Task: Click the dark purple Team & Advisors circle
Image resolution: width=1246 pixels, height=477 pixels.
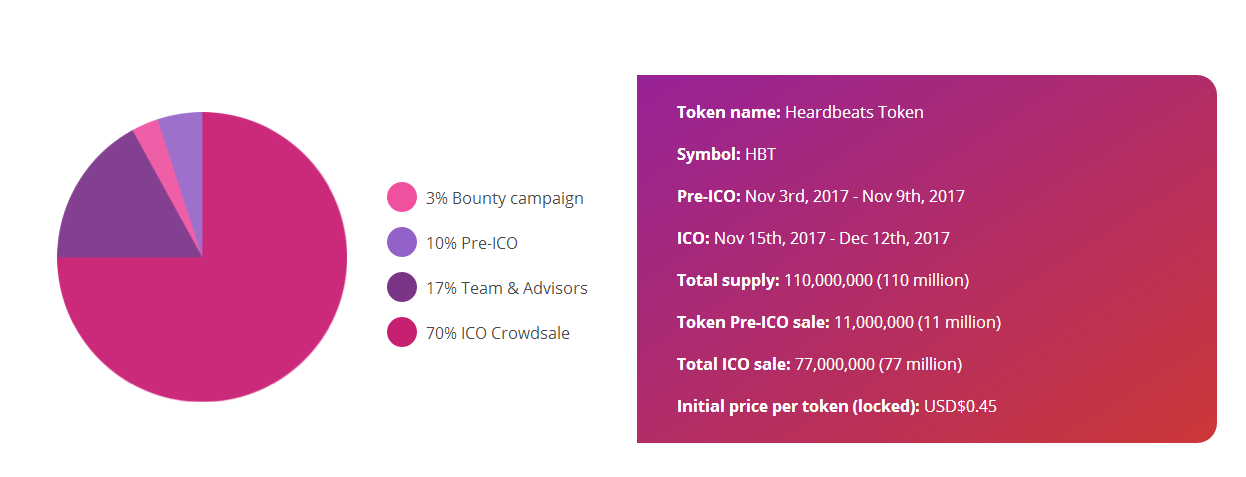Action: tap(401, 287)
